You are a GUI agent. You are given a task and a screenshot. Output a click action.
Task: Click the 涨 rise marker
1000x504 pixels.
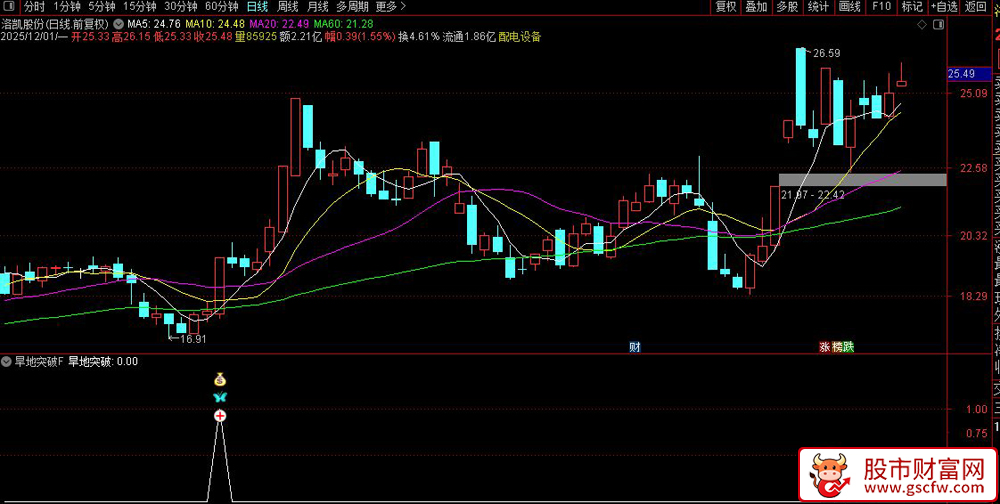click(x=825, y=347)
